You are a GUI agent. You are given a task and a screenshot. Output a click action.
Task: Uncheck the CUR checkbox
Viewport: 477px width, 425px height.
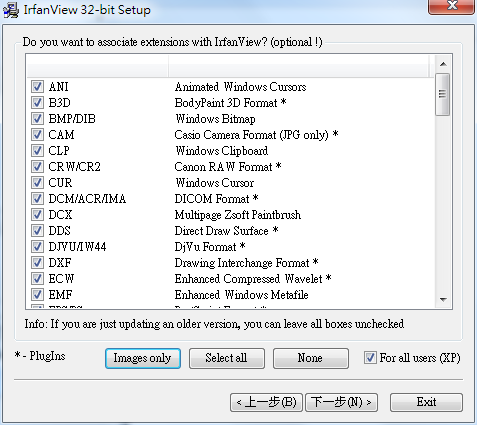(x=37, y=183)
